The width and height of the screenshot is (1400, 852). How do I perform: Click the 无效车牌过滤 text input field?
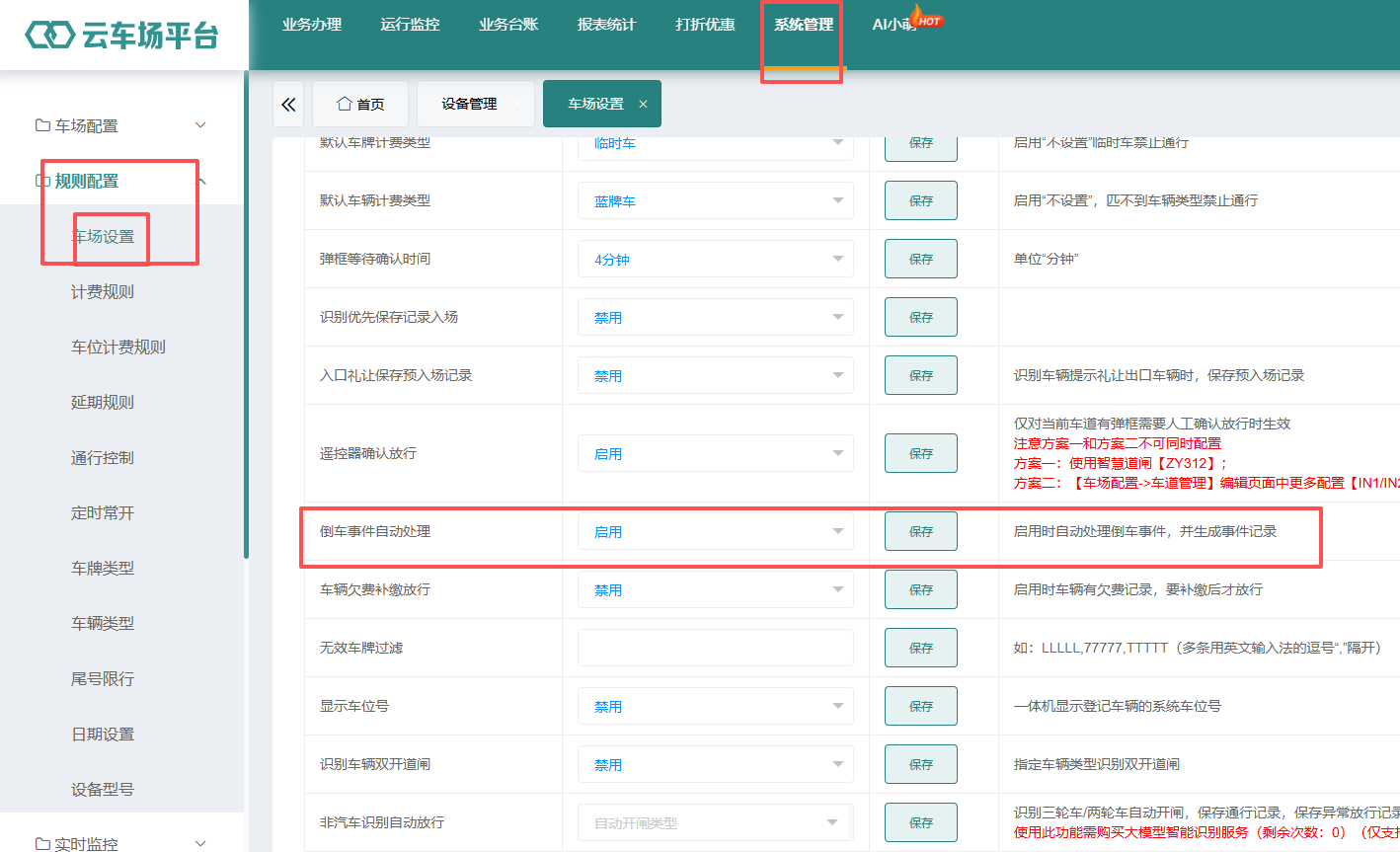click(716, 648)
